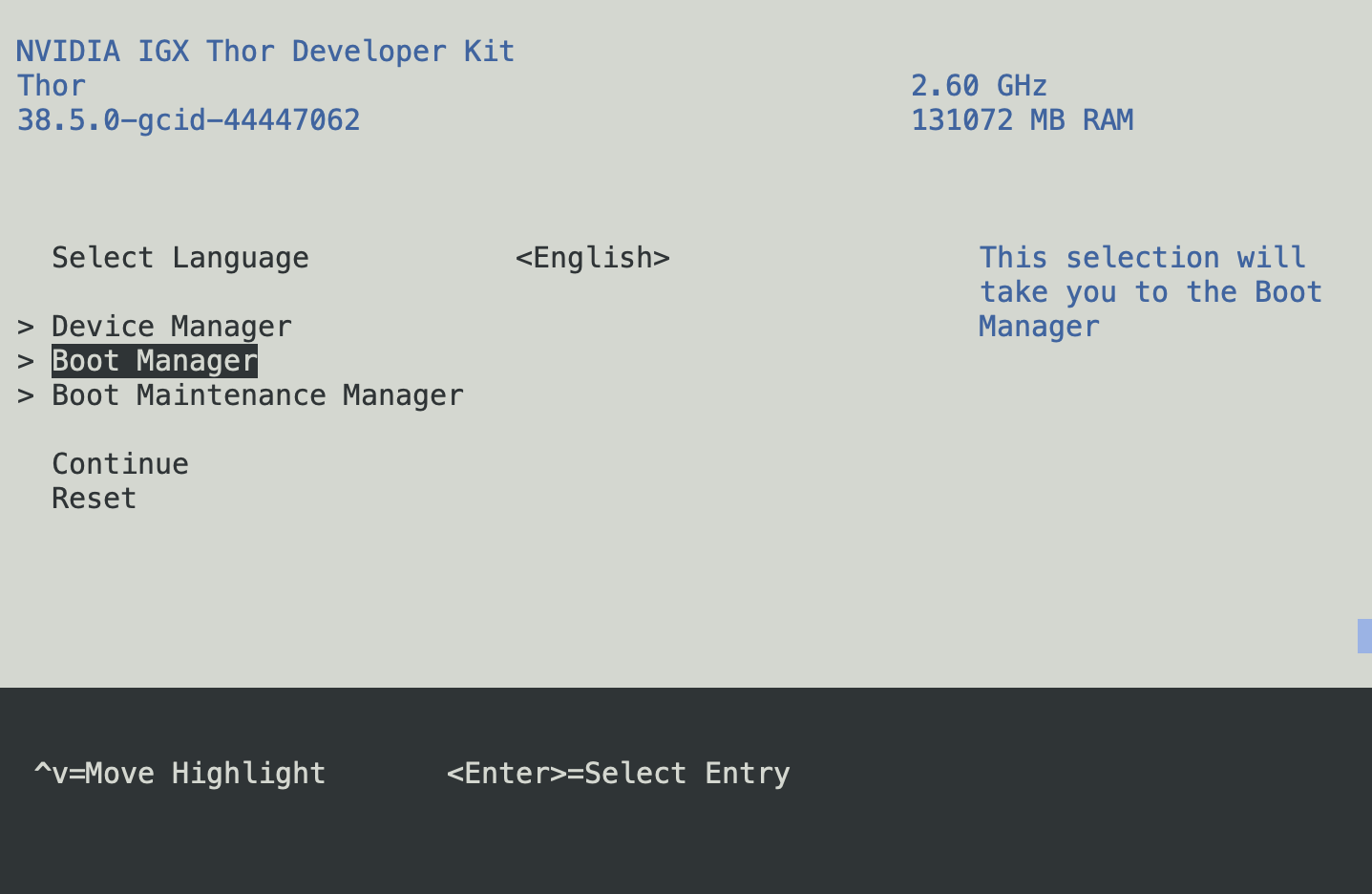Click the NVIDIA IGX Thor Developer Kit title
The width and height of the screenshot is (1372, 894).
[264, 51]
